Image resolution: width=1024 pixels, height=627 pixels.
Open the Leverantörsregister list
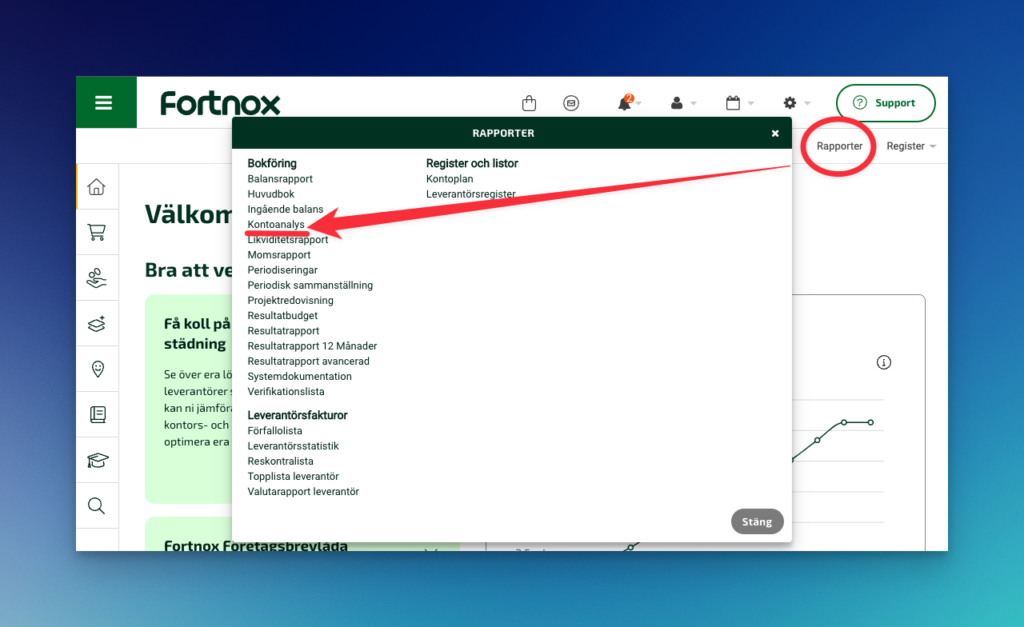[471, 194]
